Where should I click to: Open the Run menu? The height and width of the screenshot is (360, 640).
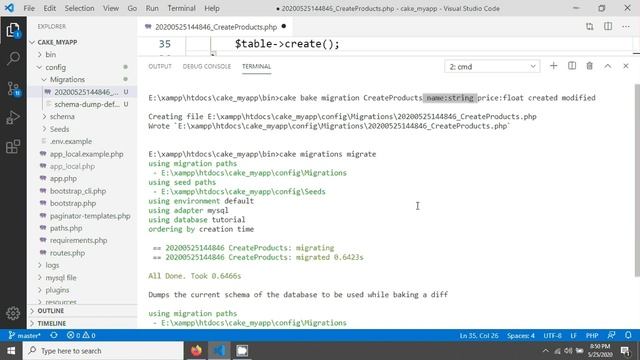[x=152, y=8]
